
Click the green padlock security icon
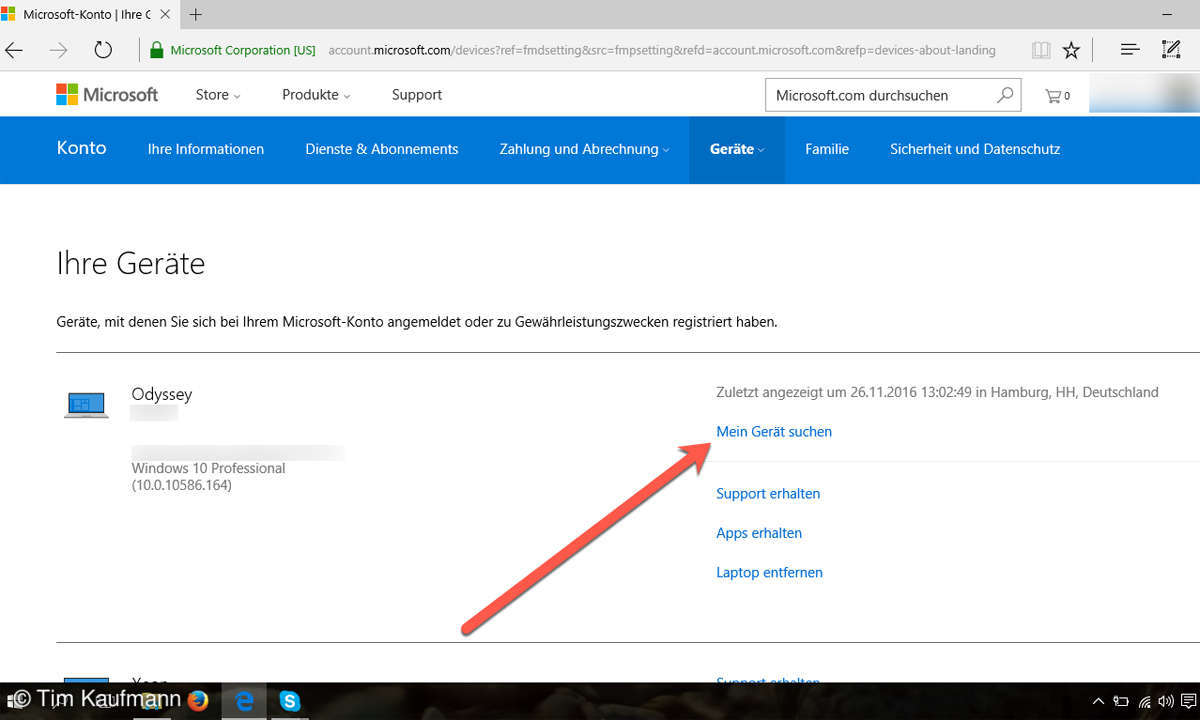(x=156, y=50)
